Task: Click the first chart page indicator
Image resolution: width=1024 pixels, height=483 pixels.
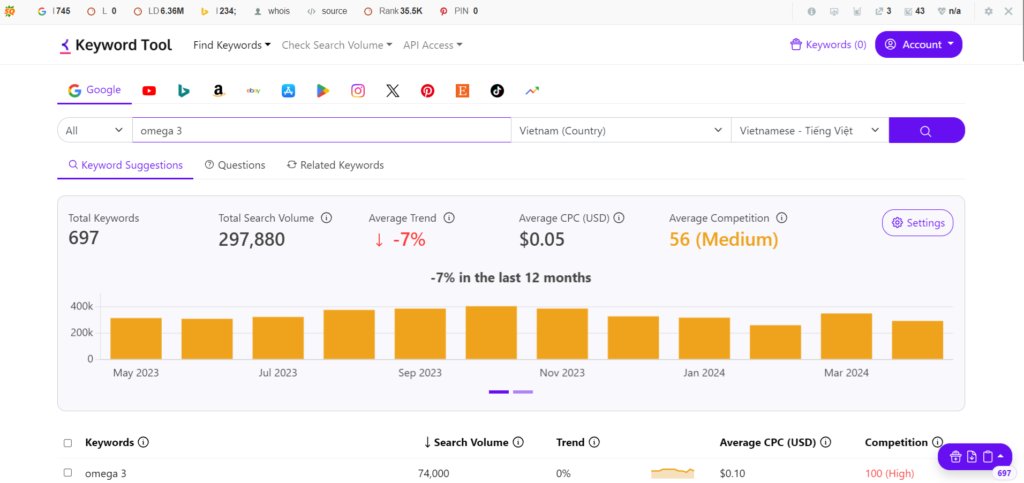Action: [499, 392]
